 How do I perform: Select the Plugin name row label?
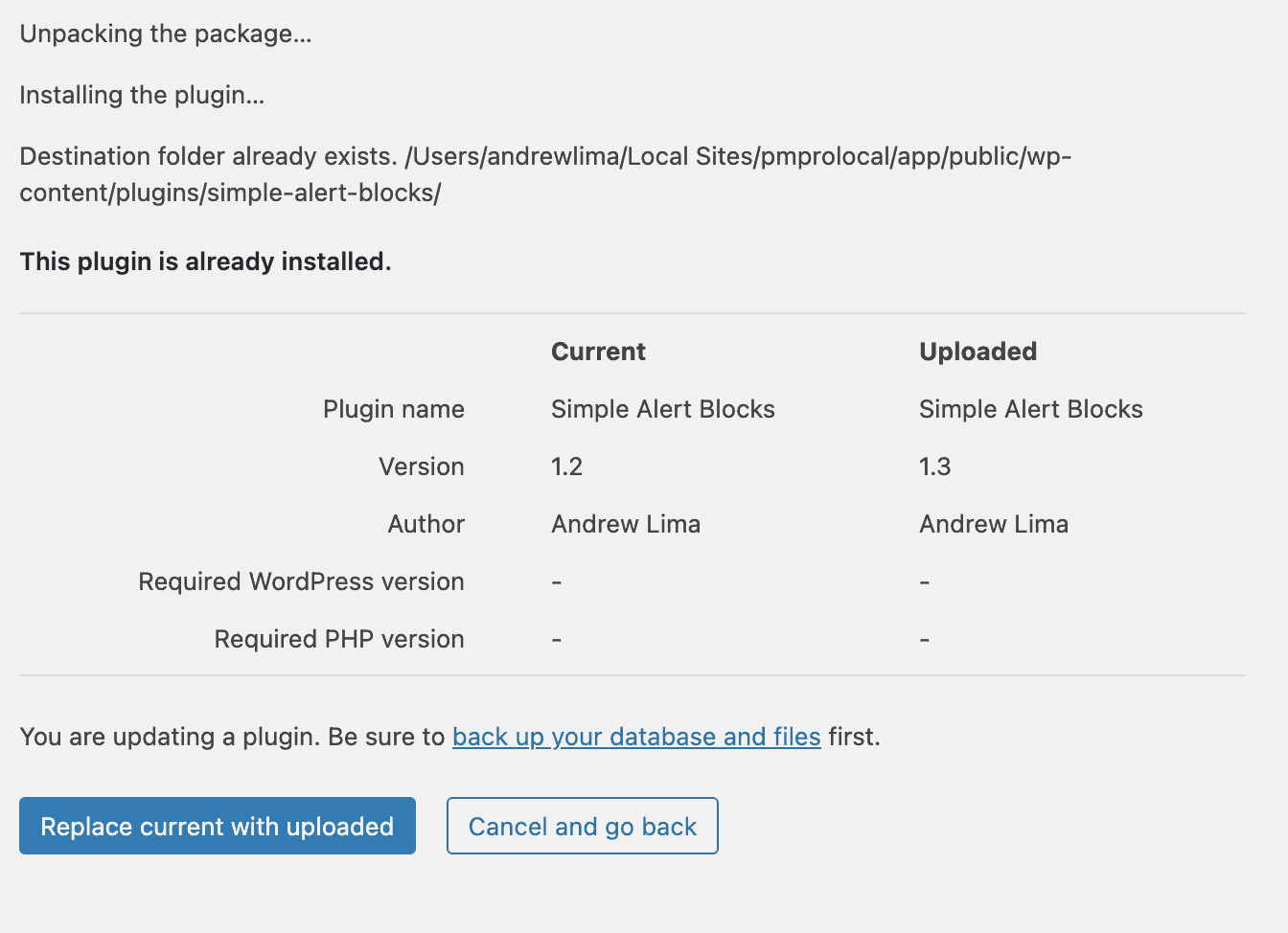(x=393, y=408)
